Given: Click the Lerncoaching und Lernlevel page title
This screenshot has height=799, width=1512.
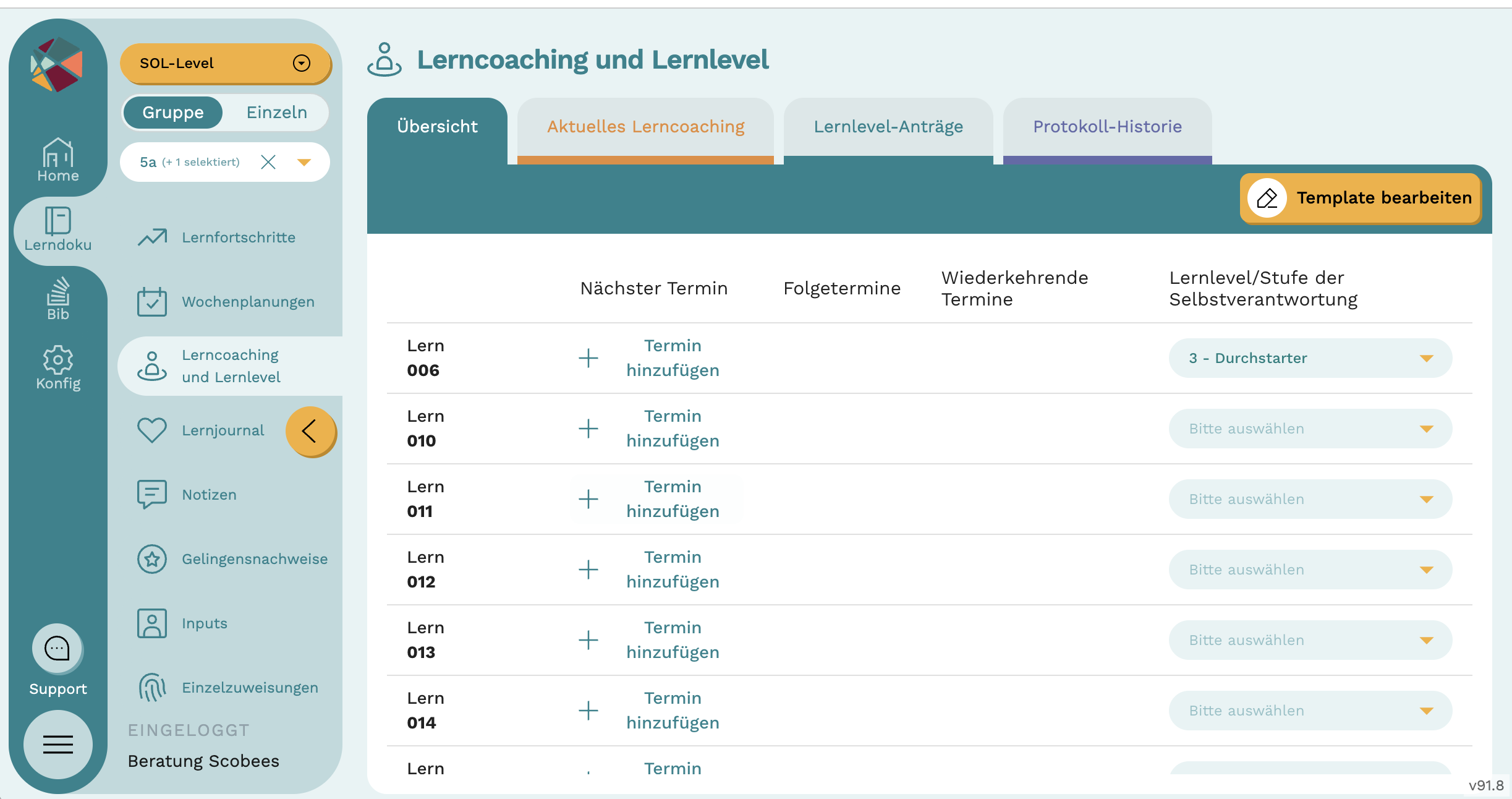Looking at the screenshot, I should point(593,60).
